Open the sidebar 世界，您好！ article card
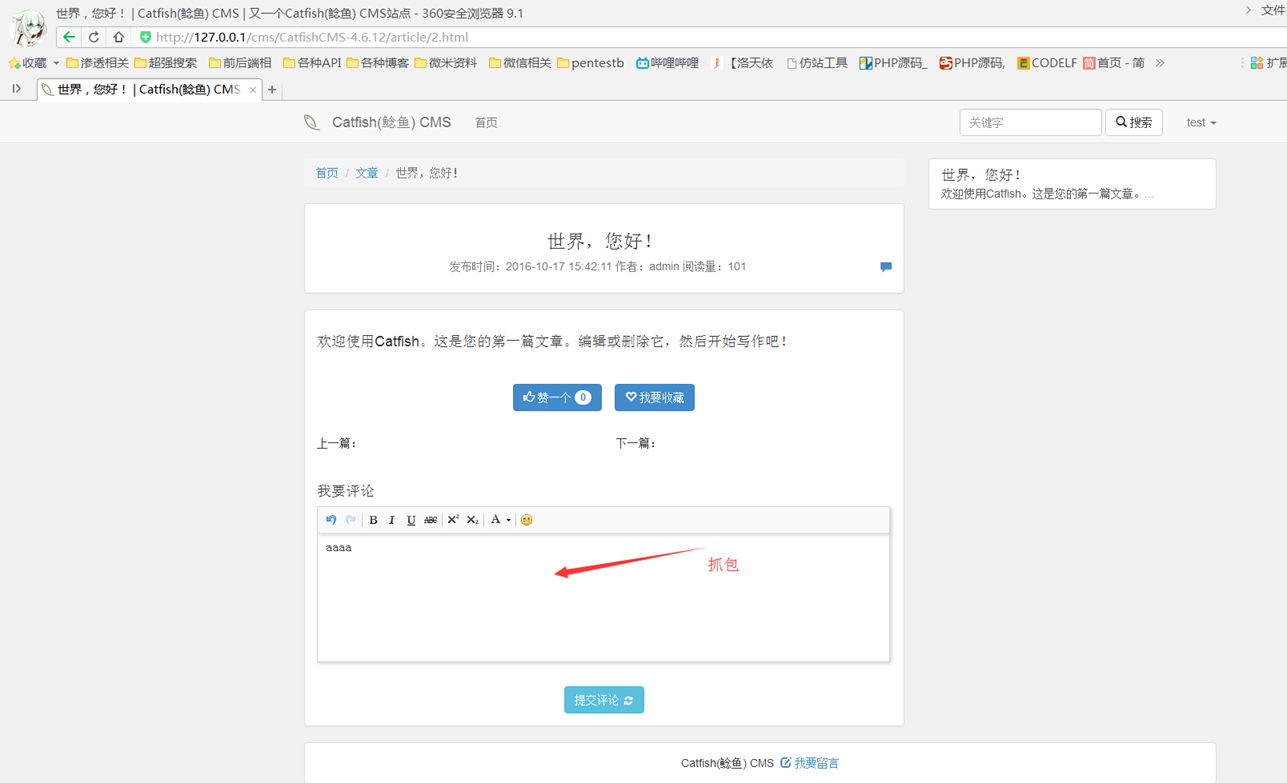Image resolution: width=1287 pixels, height=783 pixels. pos(1072,184)
